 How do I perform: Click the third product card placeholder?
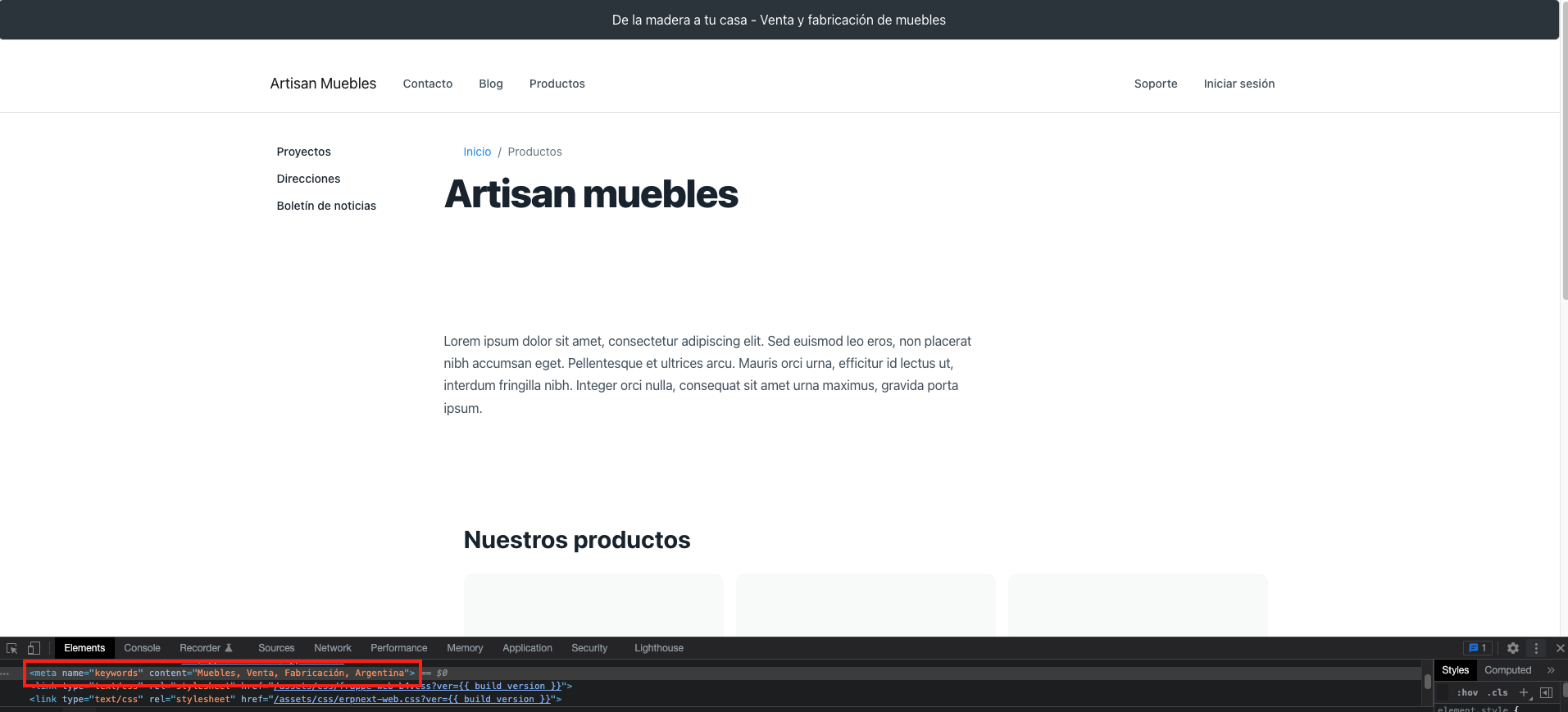[x=1138, y=605]
